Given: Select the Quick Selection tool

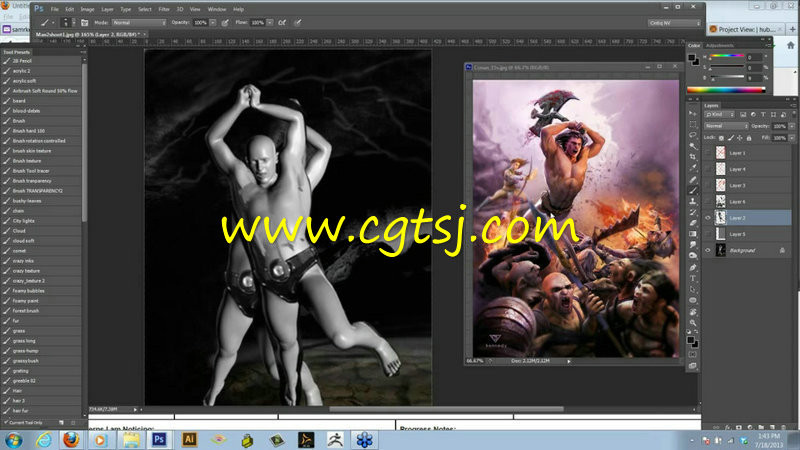Looking at the screenshot, I should (692, 146).
